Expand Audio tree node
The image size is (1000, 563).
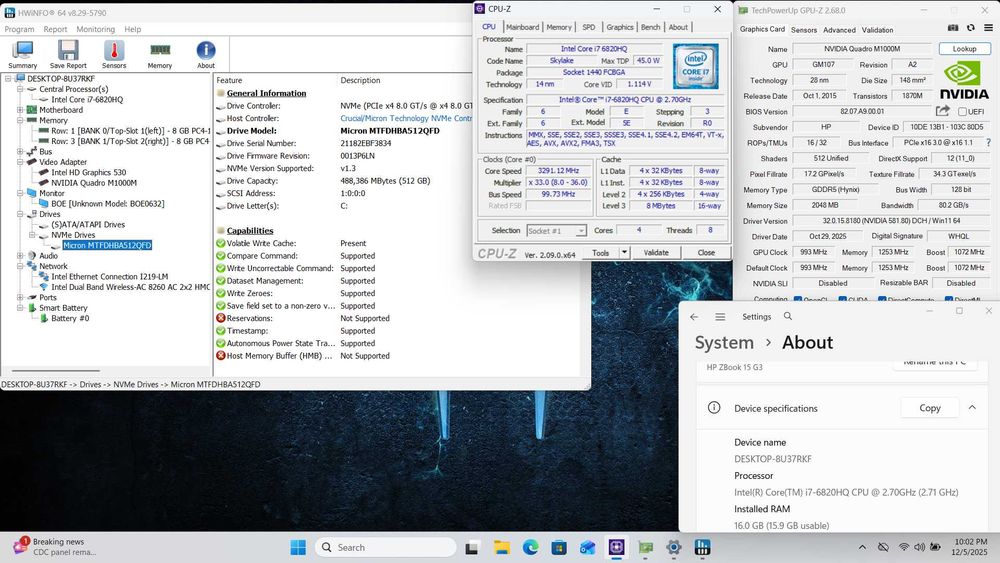[x=20, y=256]
